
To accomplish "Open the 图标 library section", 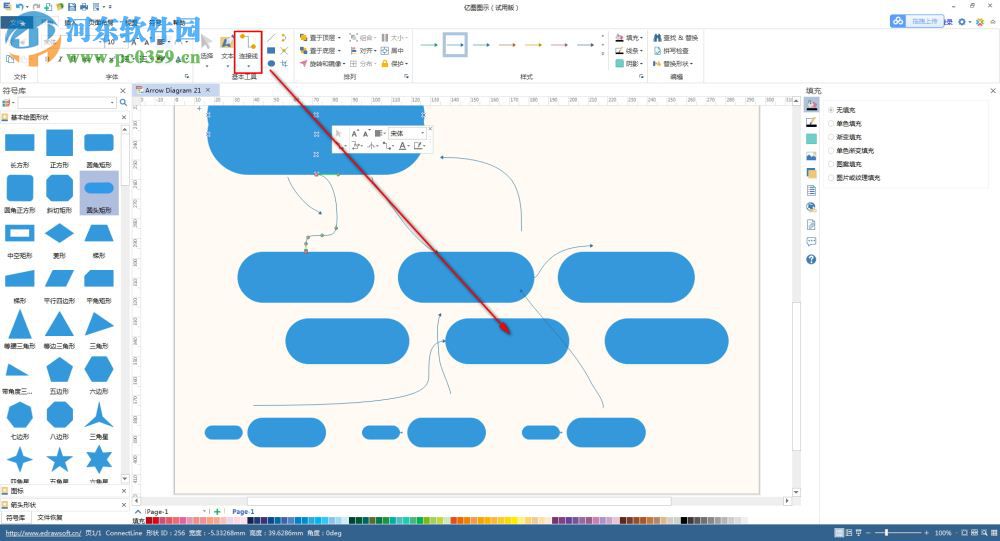I will (x=61, y=491).
